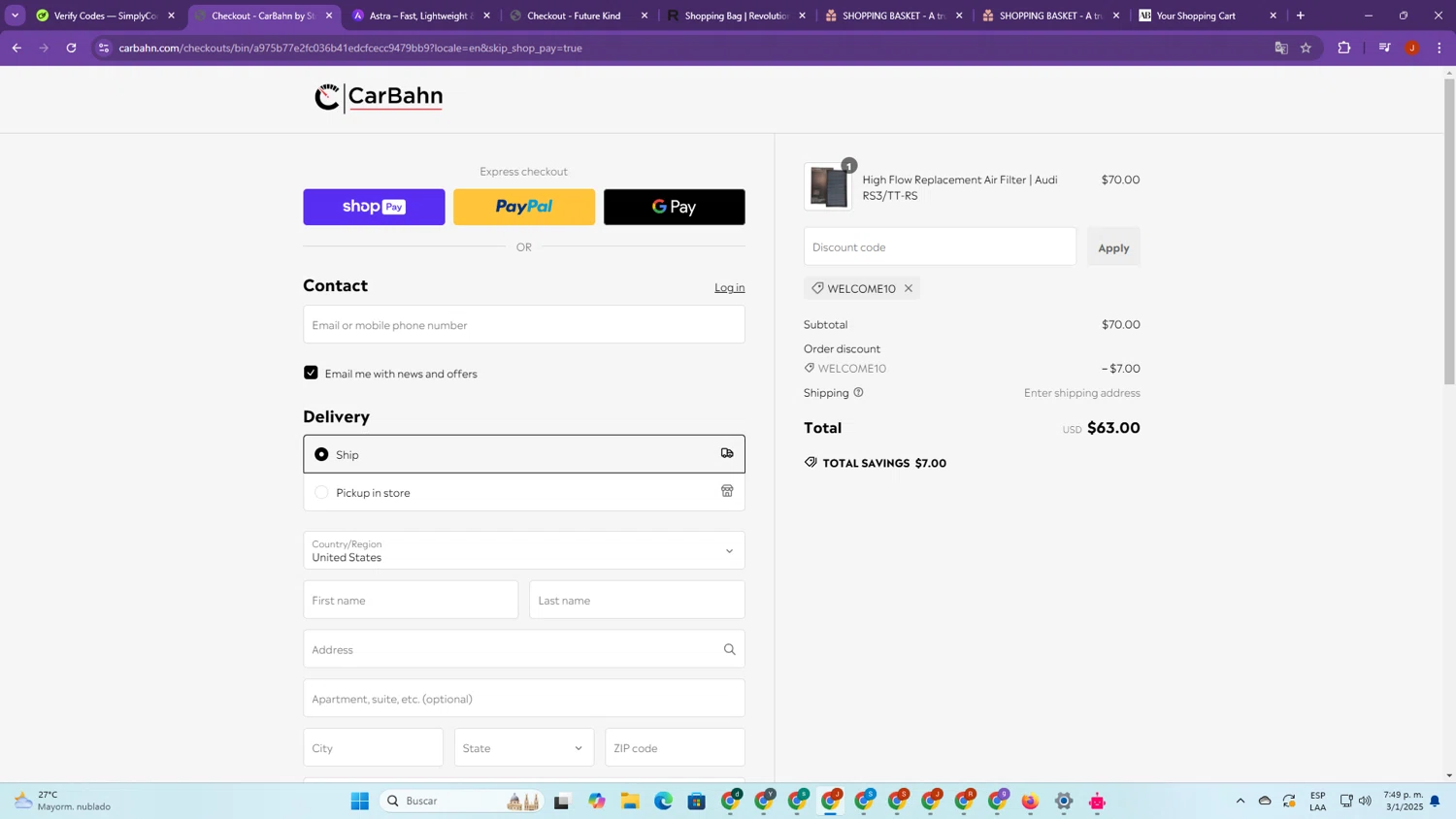Focus the Last name field
This screenshot has width=1456, height=819.
click(x=637, y=600)
